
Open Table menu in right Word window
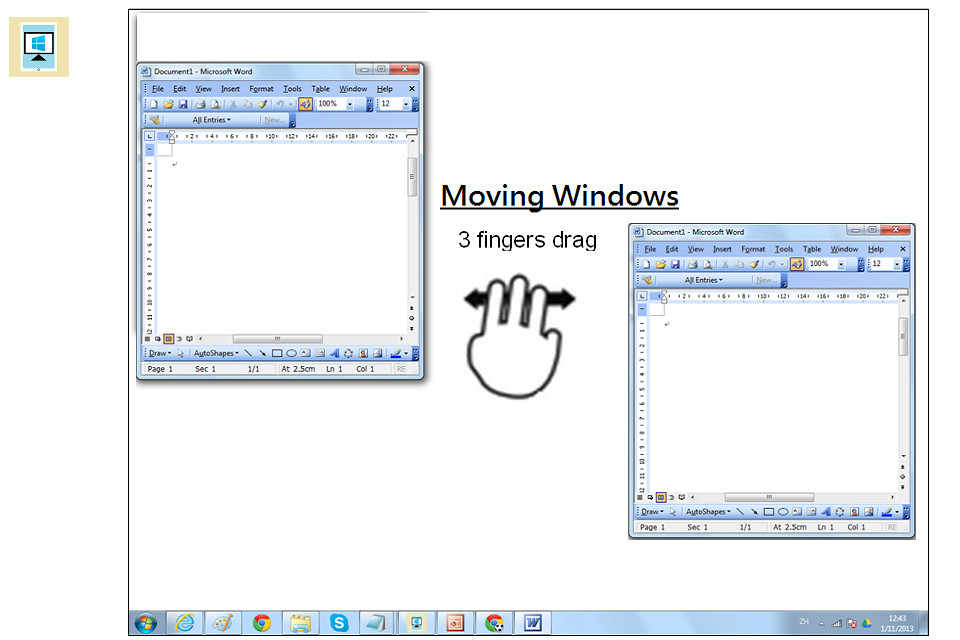(x=812, y=249)
